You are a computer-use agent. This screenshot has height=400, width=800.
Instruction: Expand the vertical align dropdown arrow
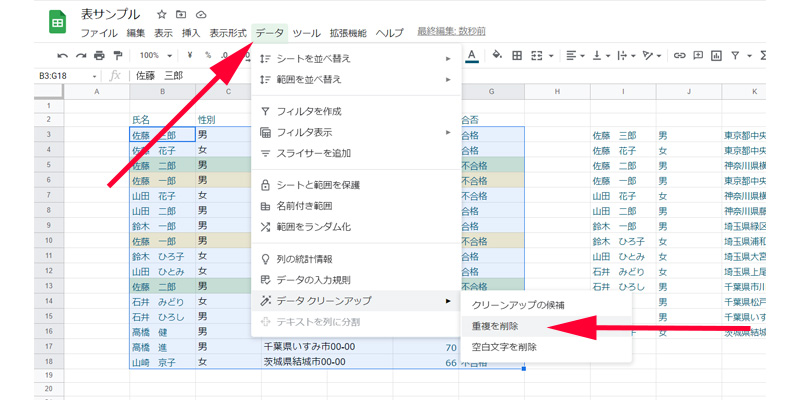click(x=609, y=56)
